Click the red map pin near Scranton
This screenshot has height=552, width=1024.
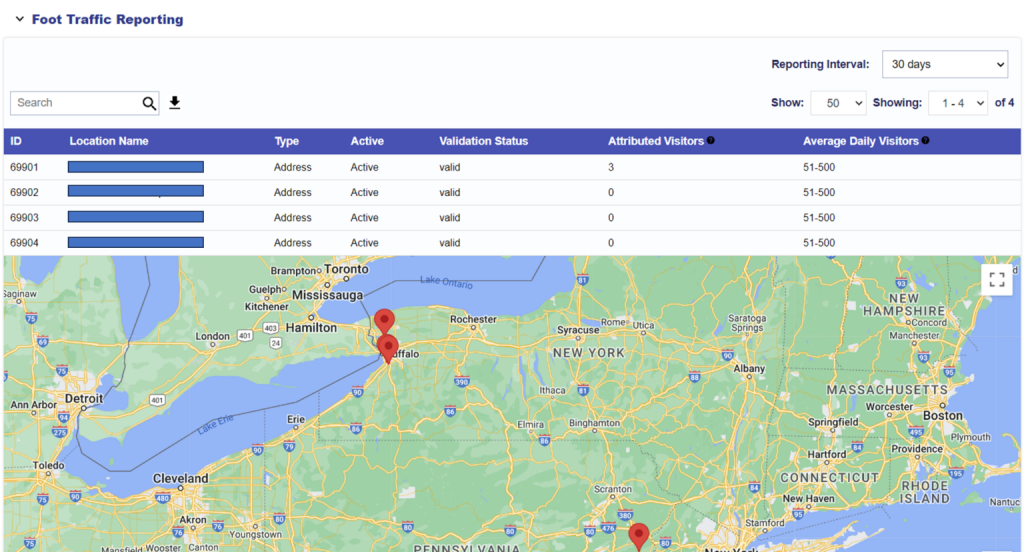[639, 536]
